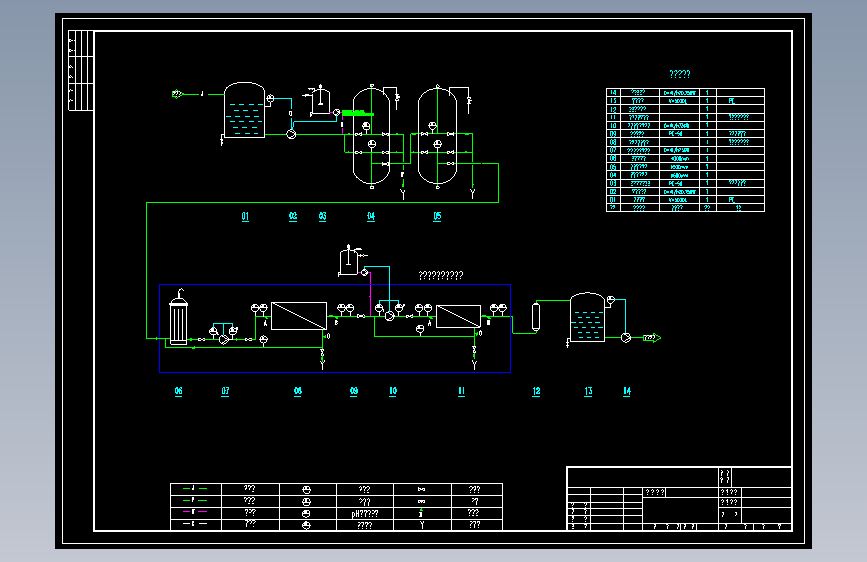867x562 pixels.
Task: Click equipment label 11 under the drawing
Action: point(462,391)
